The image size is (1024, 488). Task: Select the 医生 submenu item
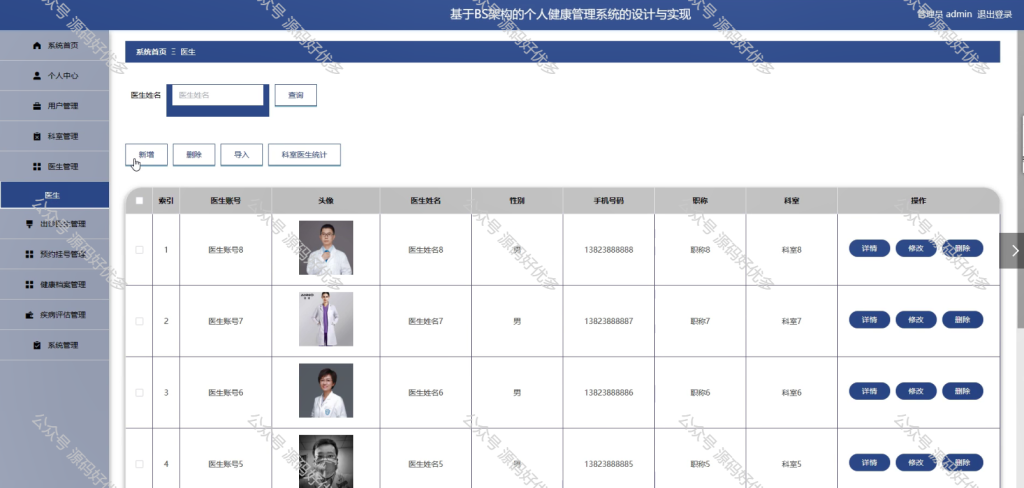[x=55, y=195]
